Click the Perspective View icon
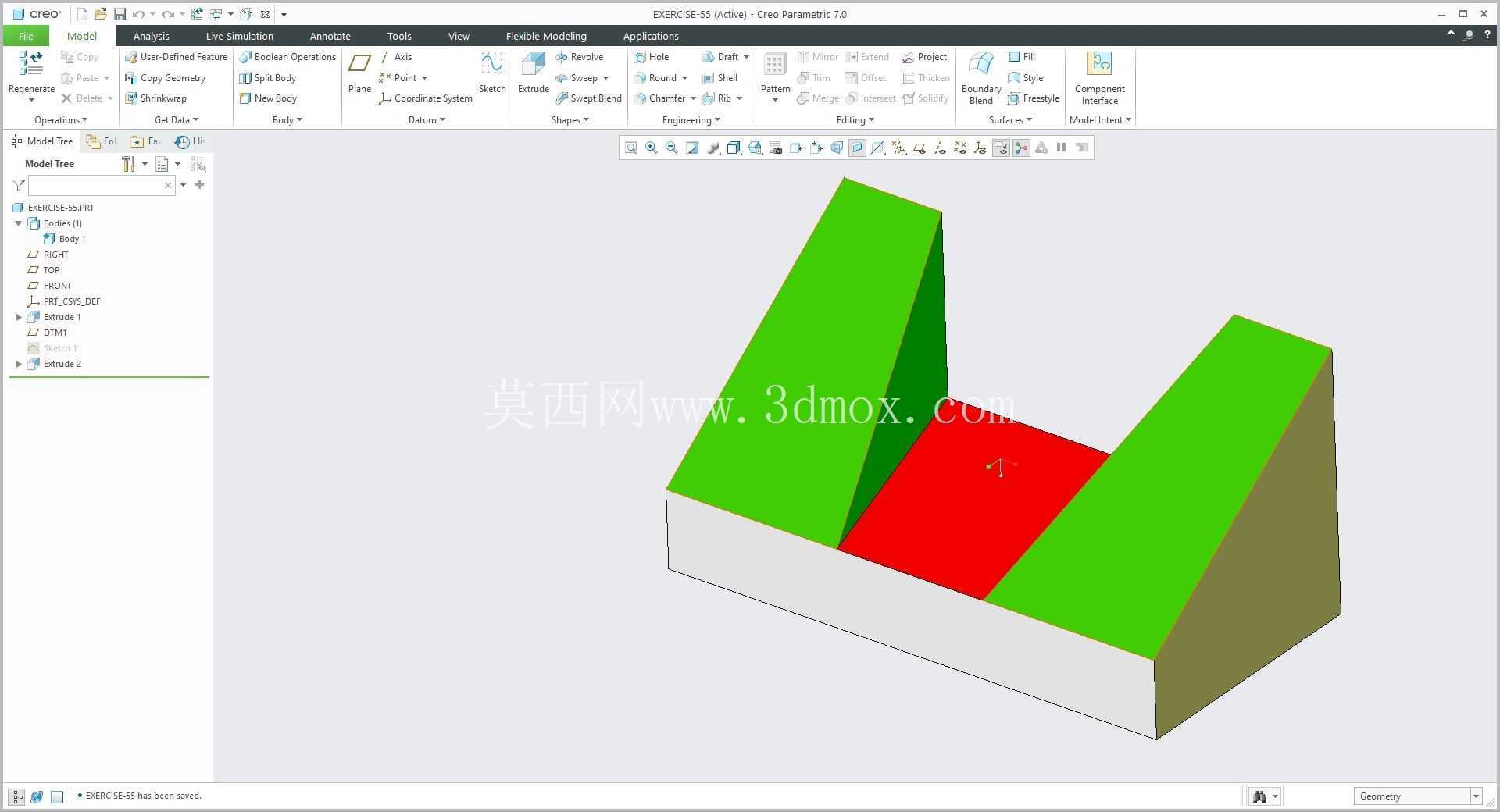The height and width of the screenshot is (812, 1500). pyautogui.click(x=837, y=148)
